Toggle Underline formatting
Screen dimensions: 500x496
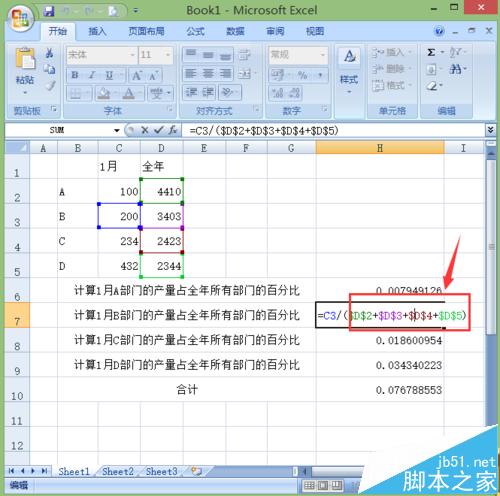point(109,75)
